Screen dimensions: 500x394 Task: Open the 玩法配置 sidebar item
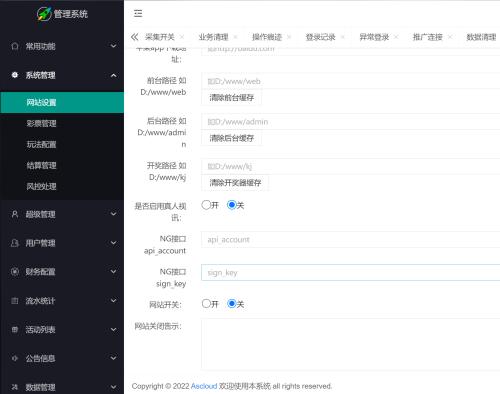[x=62, y=145]
